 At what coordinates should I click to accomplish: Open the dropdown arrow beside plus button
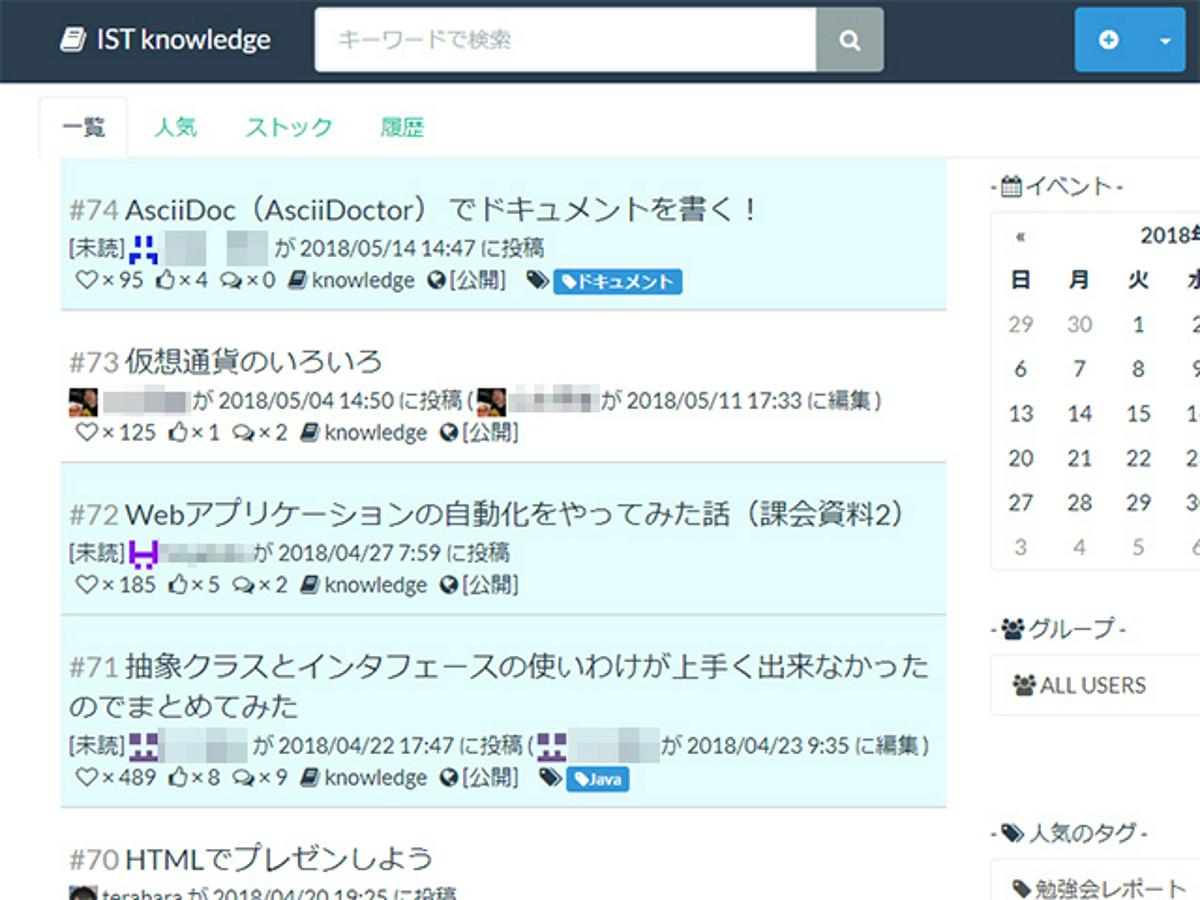coord(1165,41)
